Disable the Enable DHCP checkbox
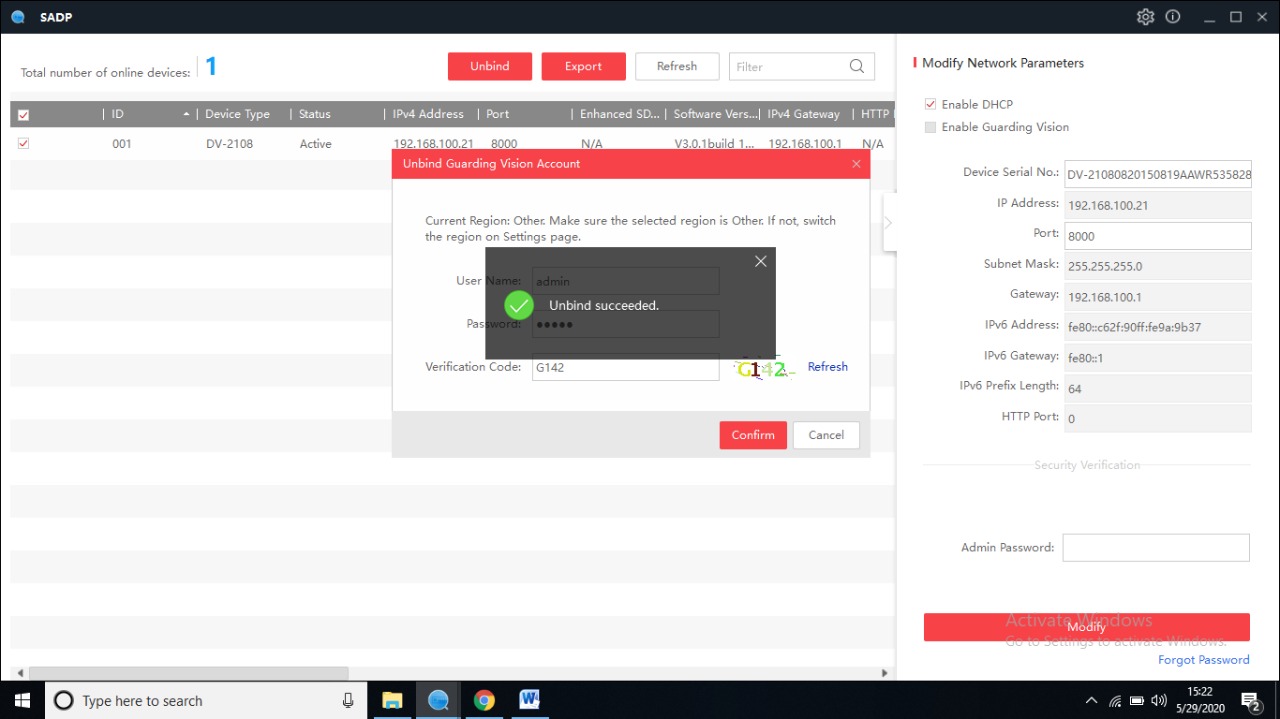 (x=931, y=104)
